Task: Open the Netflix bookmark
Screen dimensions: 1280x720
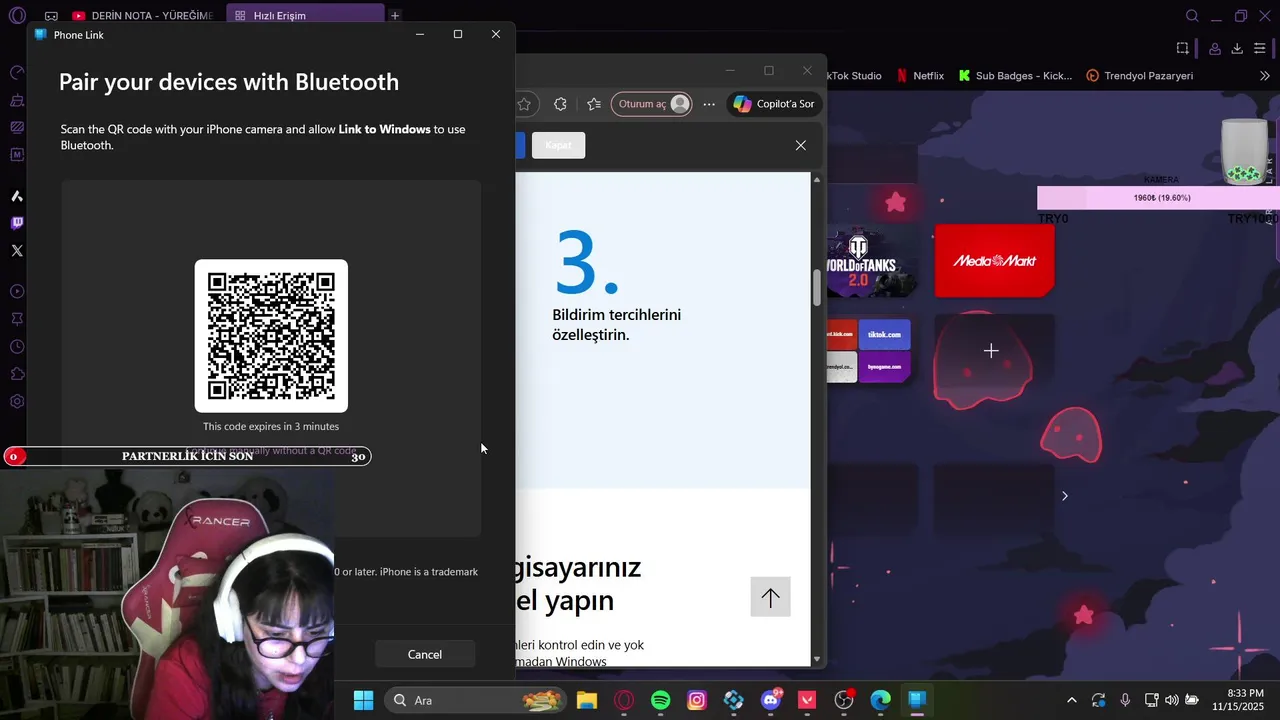Action: pyautogui.click(x=920, y=75)
